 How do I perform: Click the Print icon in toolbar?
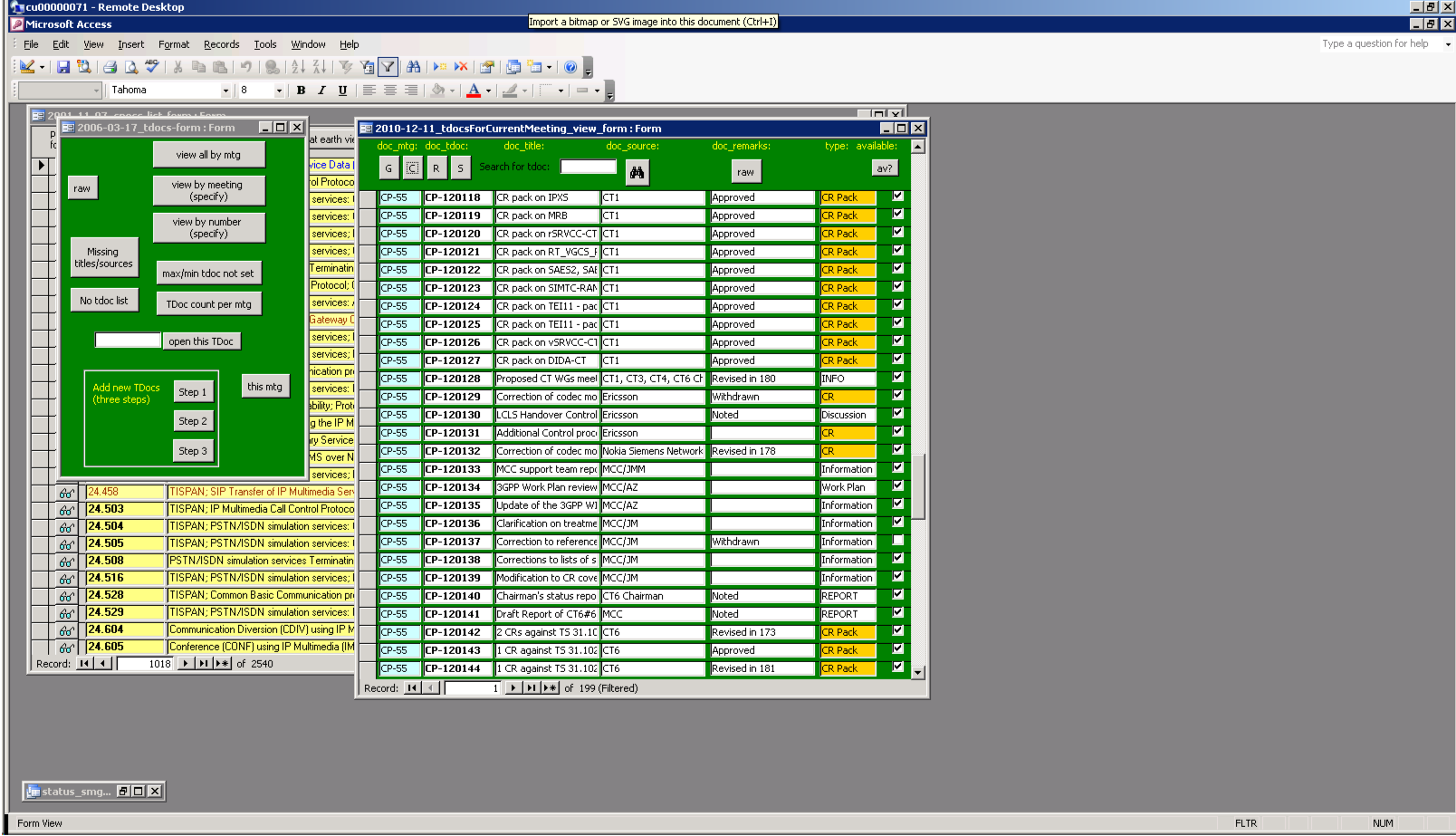coord(110,67)
